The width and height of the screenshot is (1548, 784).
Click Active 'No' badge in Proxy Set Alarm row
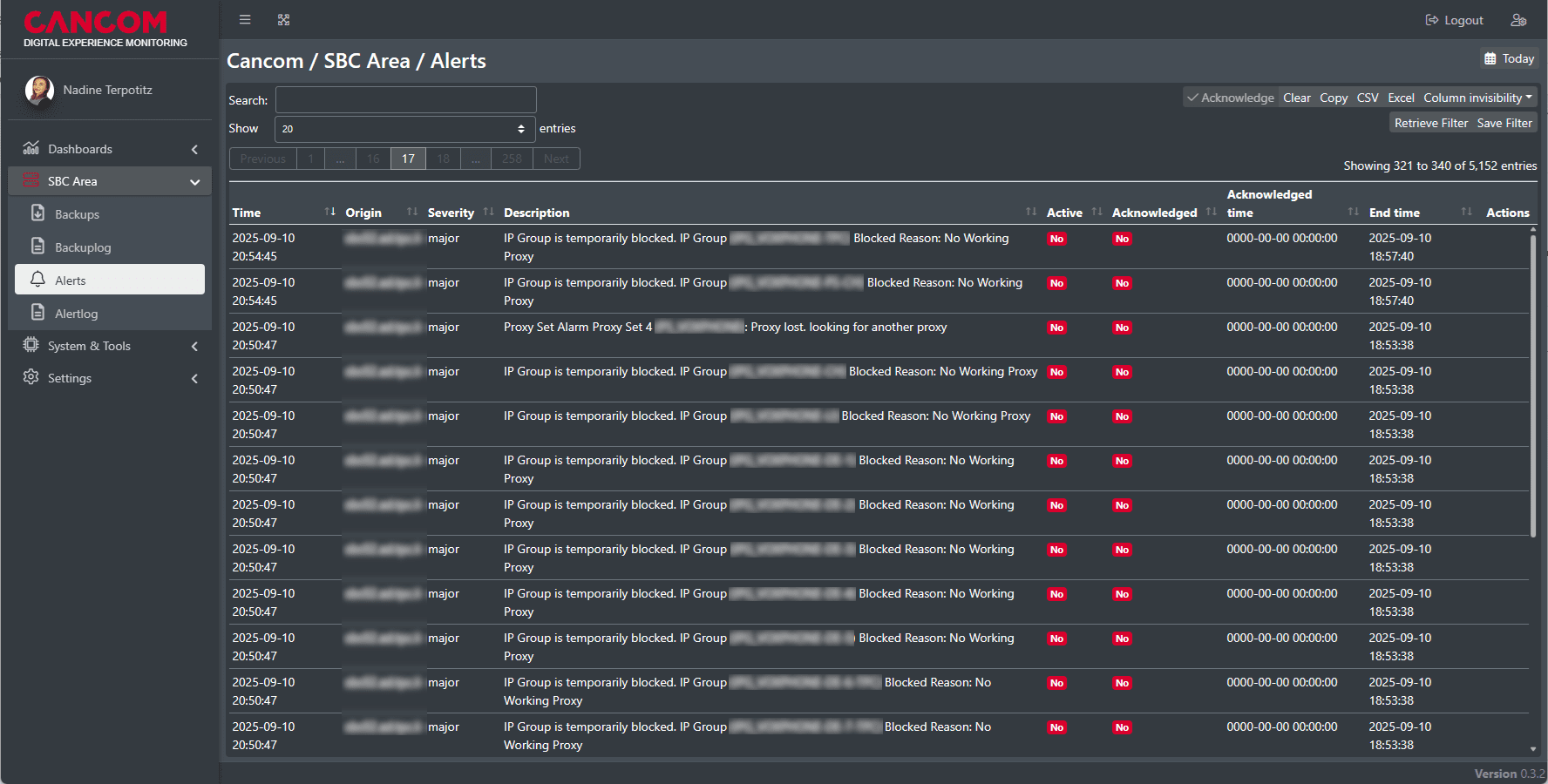[x=1056, y=328]
